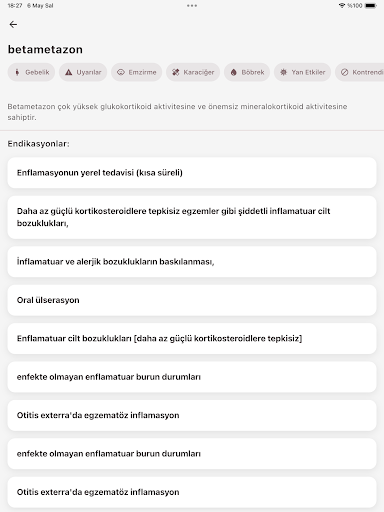This screenshot has width=384, height=512.
Task: Tap the Böbrek kidney icon
Action: [x=233, y=72]
